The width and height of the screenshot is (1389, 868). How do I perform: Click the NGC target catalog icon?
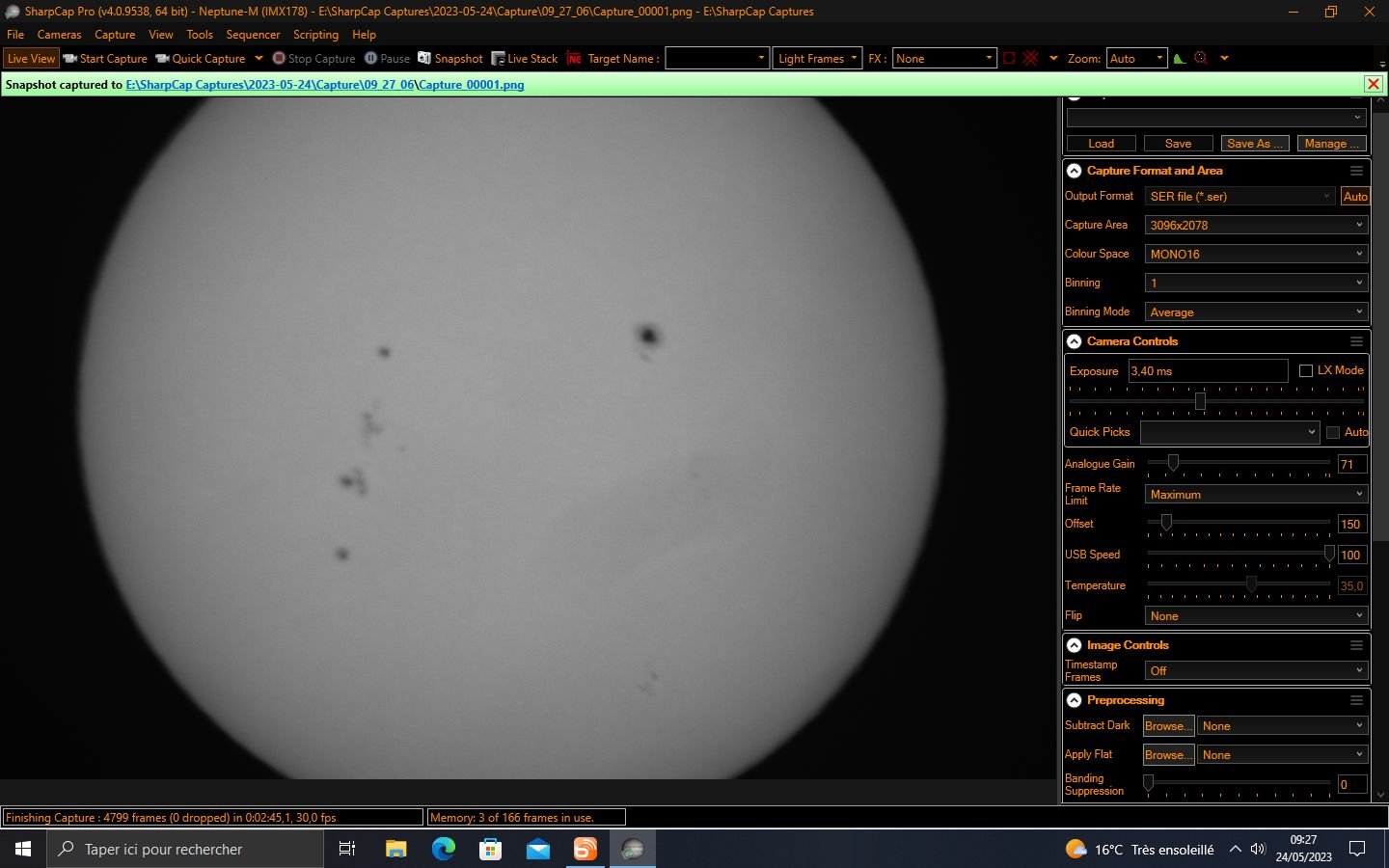tap(574, 59)
